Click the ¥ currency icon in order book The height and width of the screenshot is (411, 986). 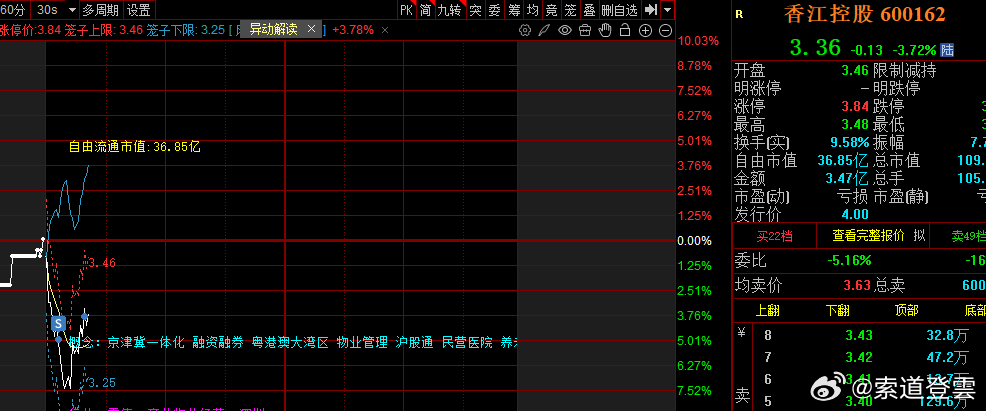pos(741,334)
